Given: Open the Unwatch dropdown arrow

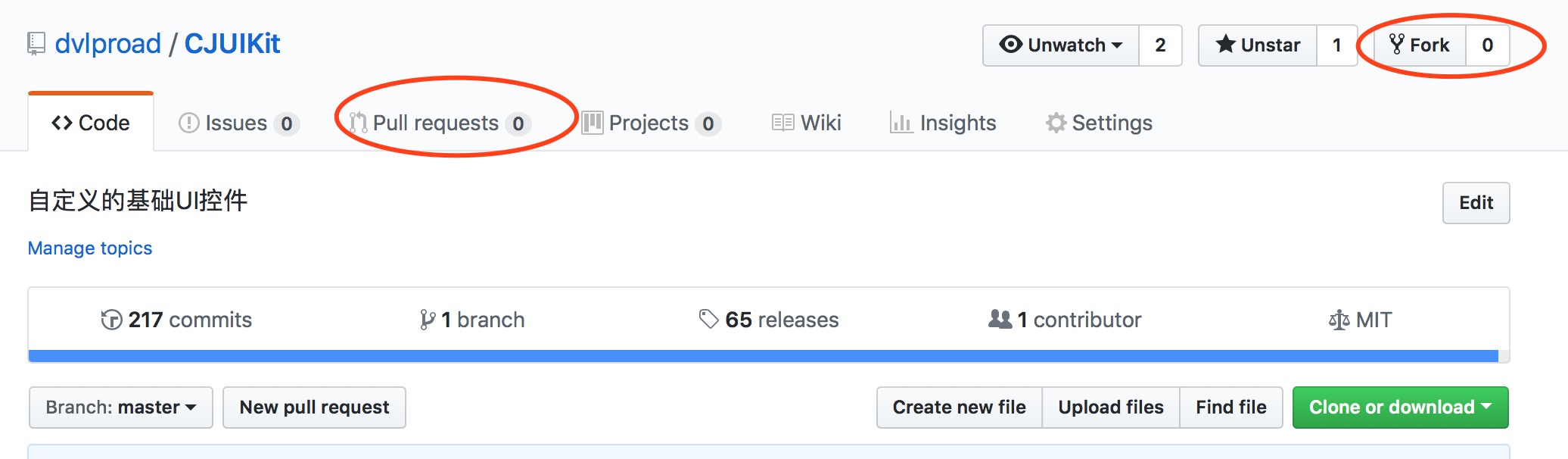Looking at the screenshot, I should [x=1118, y=45].
